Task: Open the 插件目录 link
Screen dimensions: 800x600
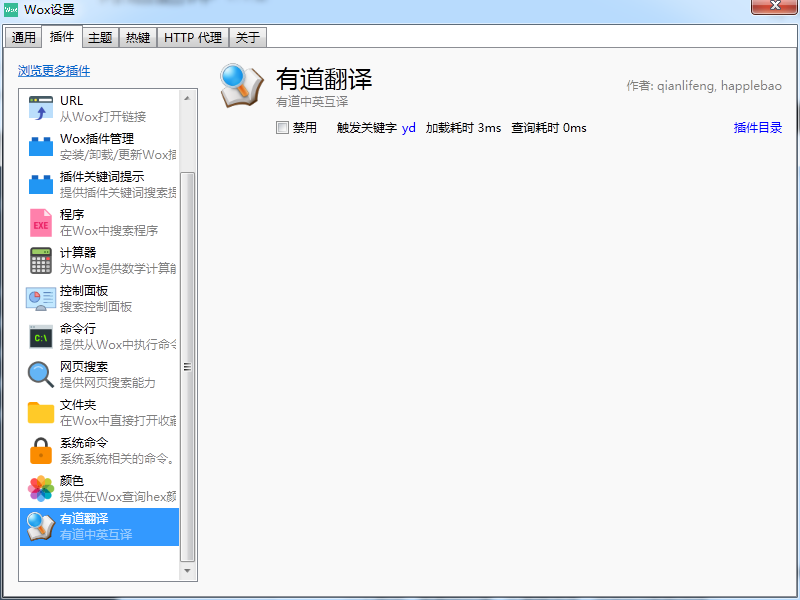Action: pos(758,128)
